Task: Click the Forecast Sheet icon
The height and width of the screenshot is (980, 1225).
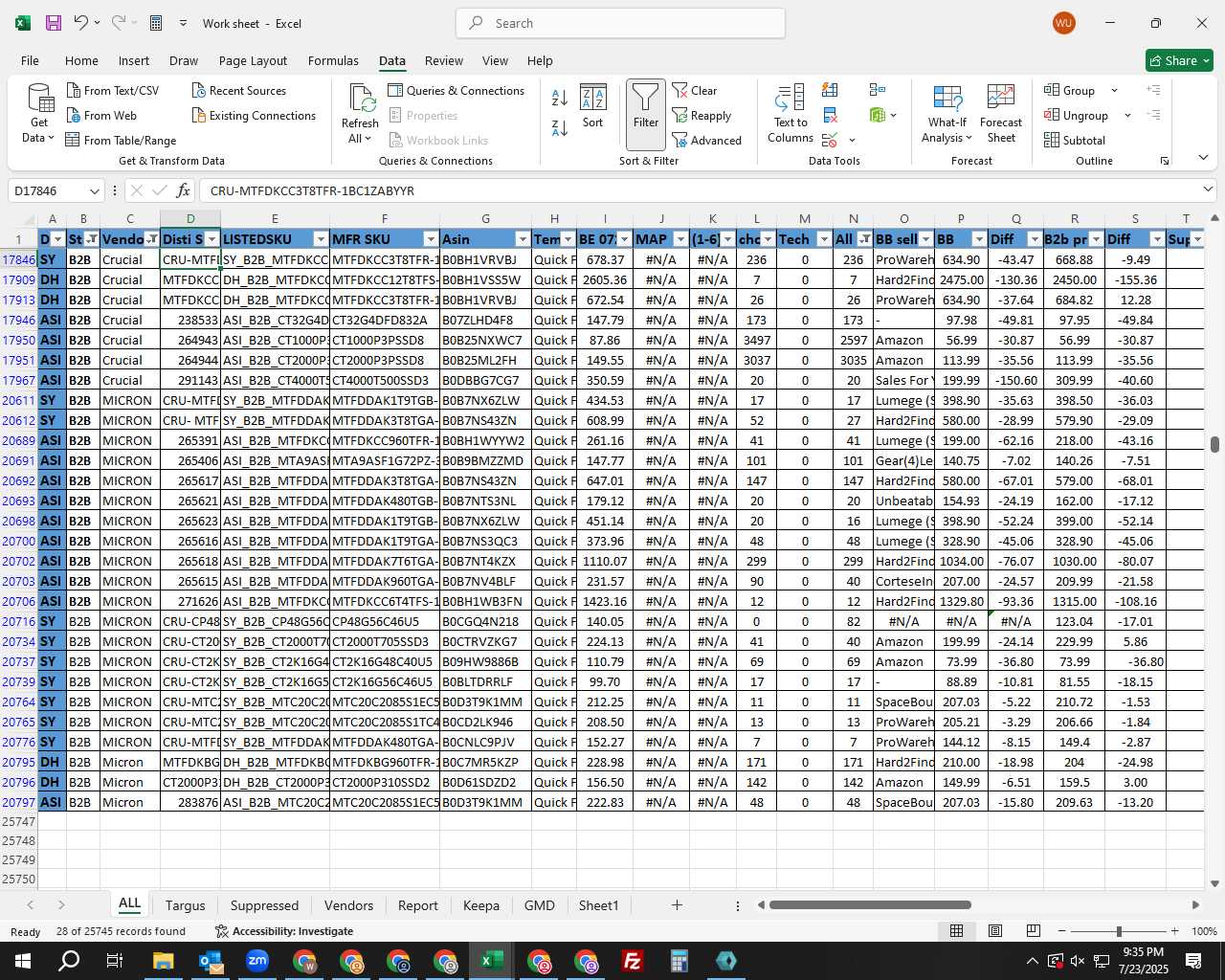Action: [x=1001, y=100]
